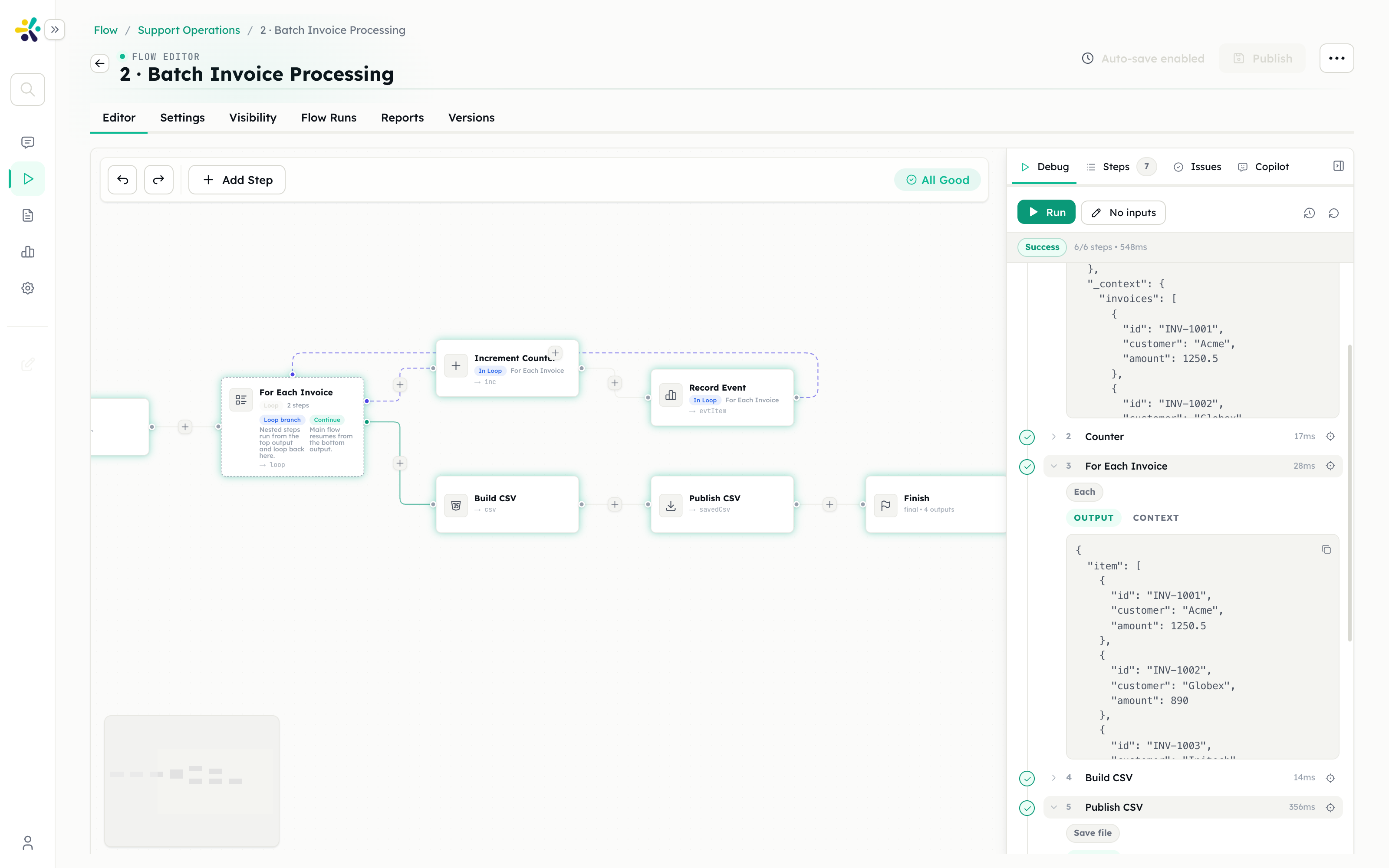
Task: Select the OUTPUT view toggle
Action: pyautogui.click(x=1093, y=518)
